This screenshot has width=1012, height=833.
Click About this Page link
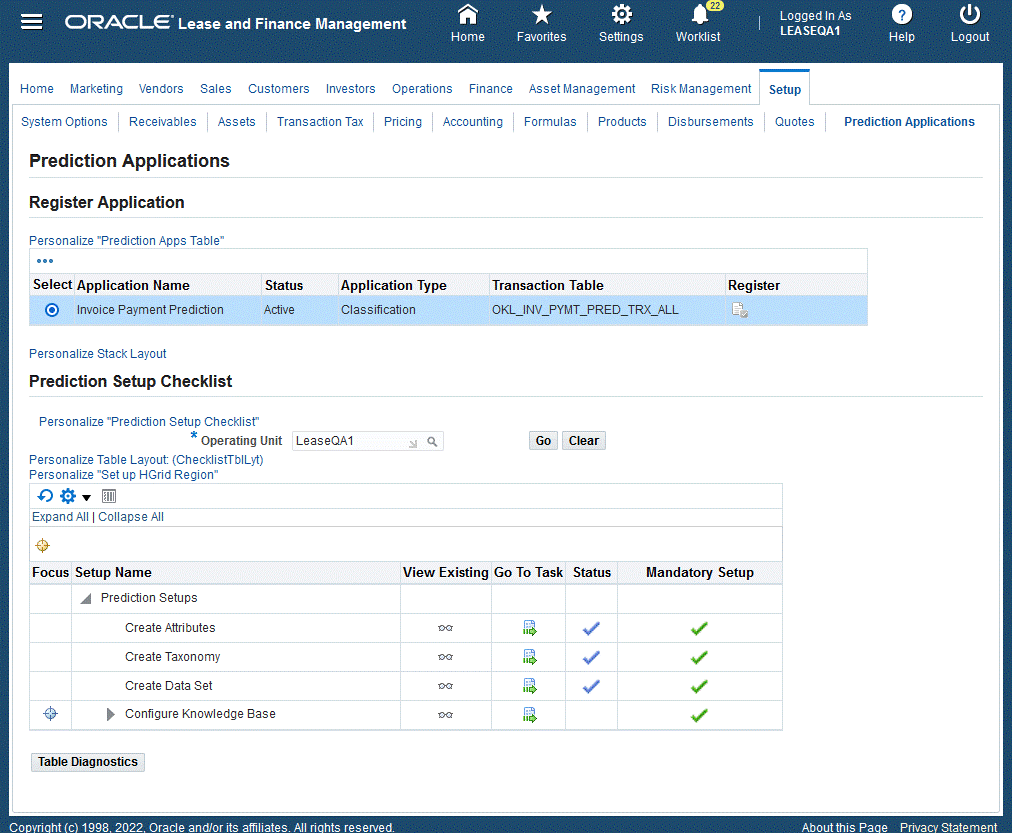pos(844,827)
